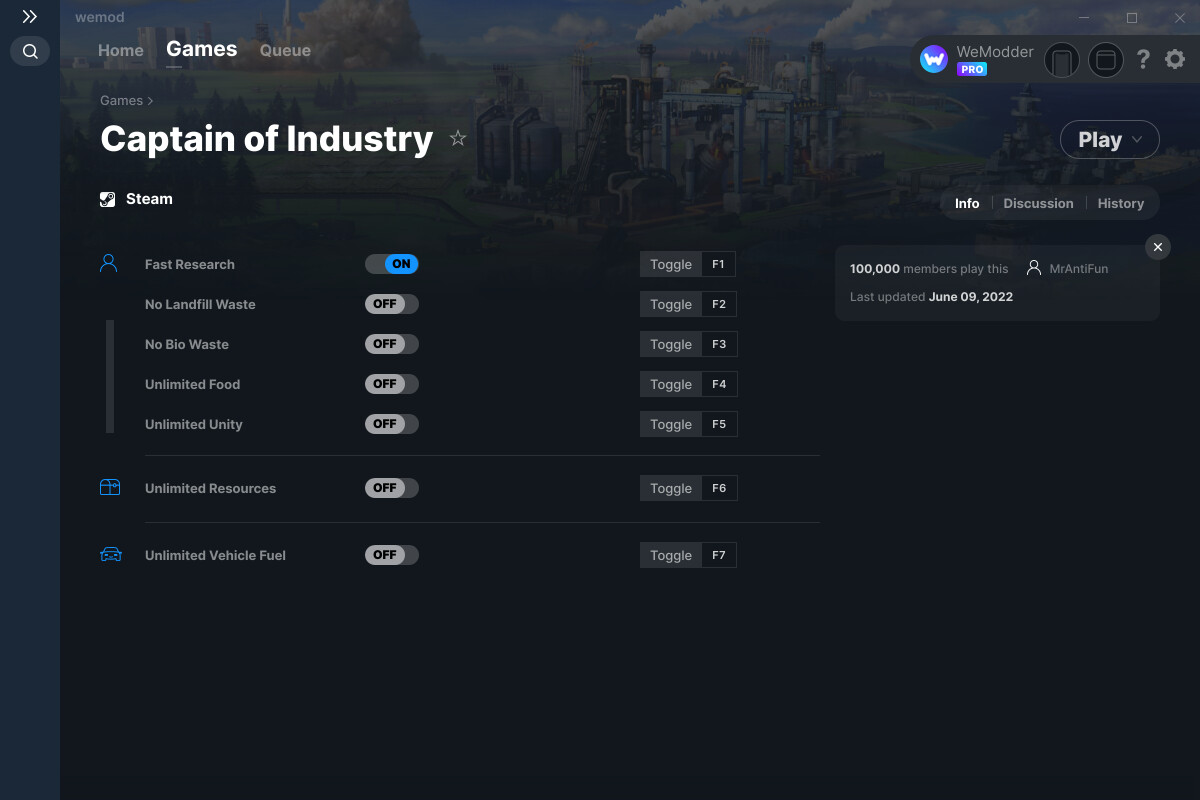Enable Unlimited Resources toggle

392,488
